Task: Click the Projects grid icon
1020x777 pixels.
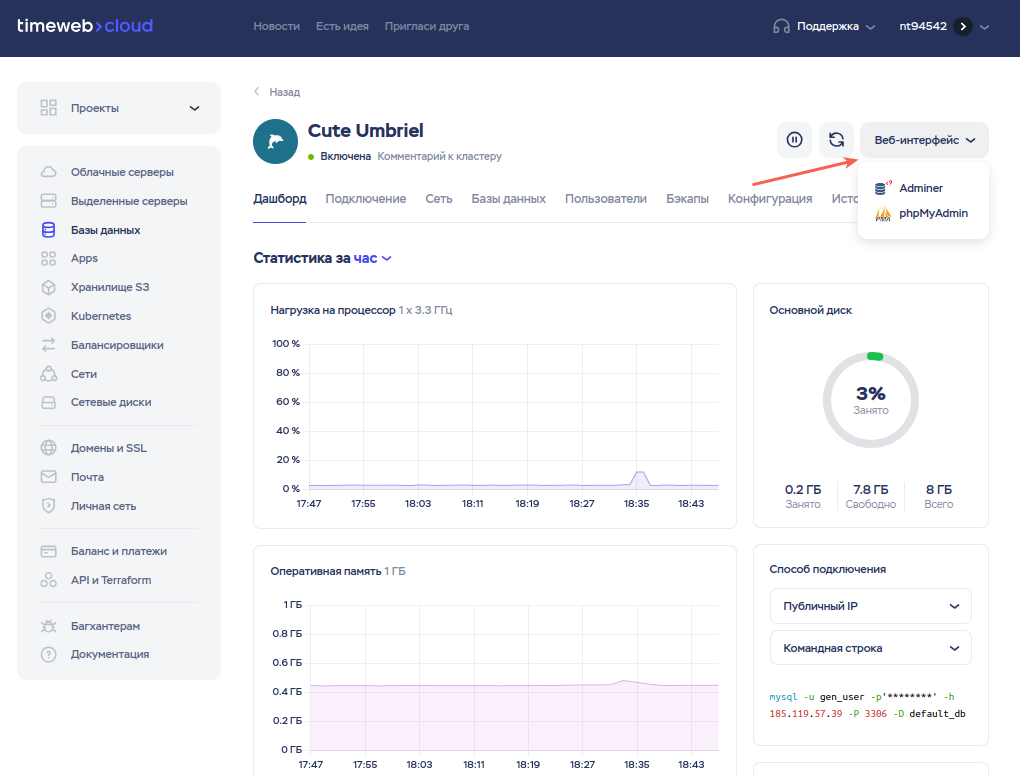Action: pyautogui.click(x=48, y=107)
